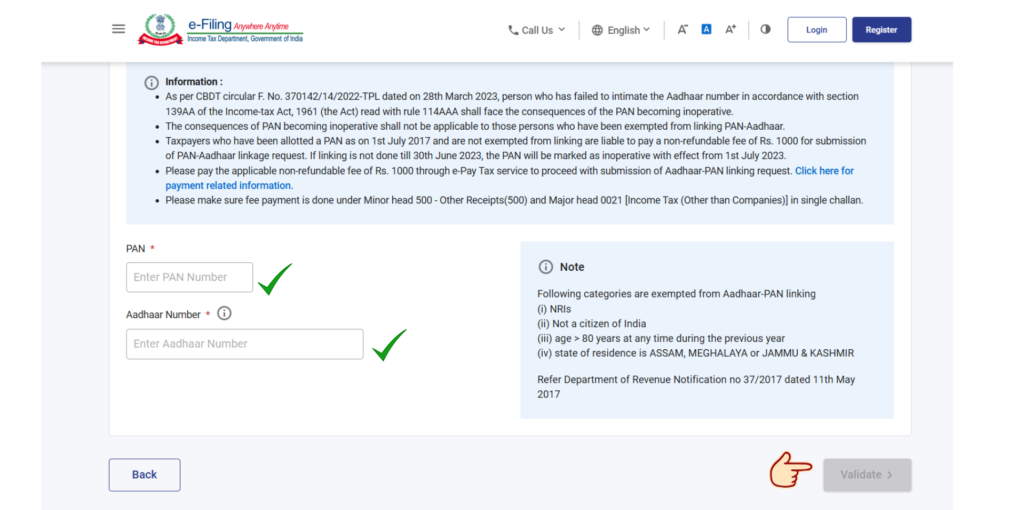Click the Information section info icon
The width and height of the screenshot is (1024, 510).
(151, 83)
